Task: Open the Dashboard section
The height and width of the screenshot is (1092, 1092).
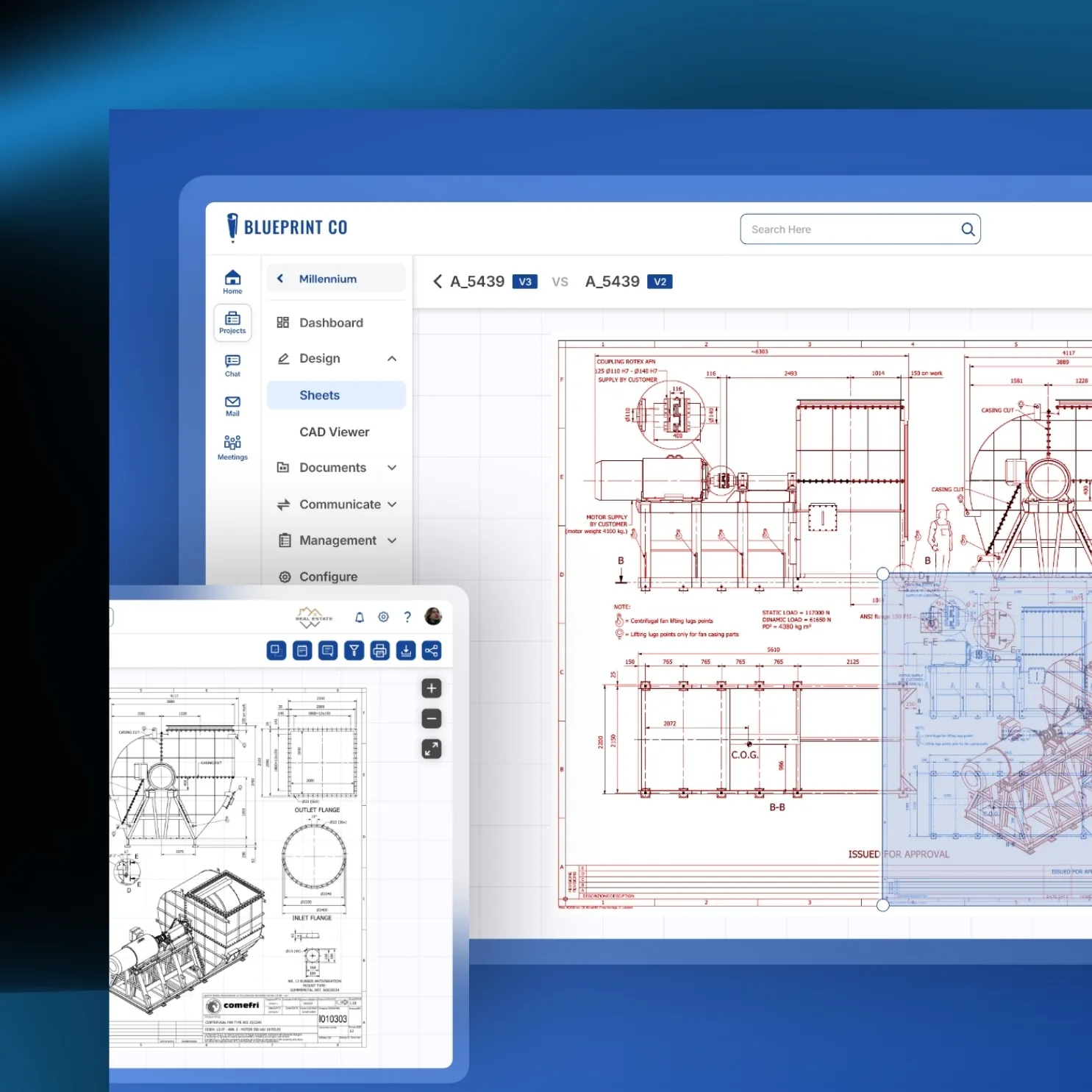Action: click(331, 322)
